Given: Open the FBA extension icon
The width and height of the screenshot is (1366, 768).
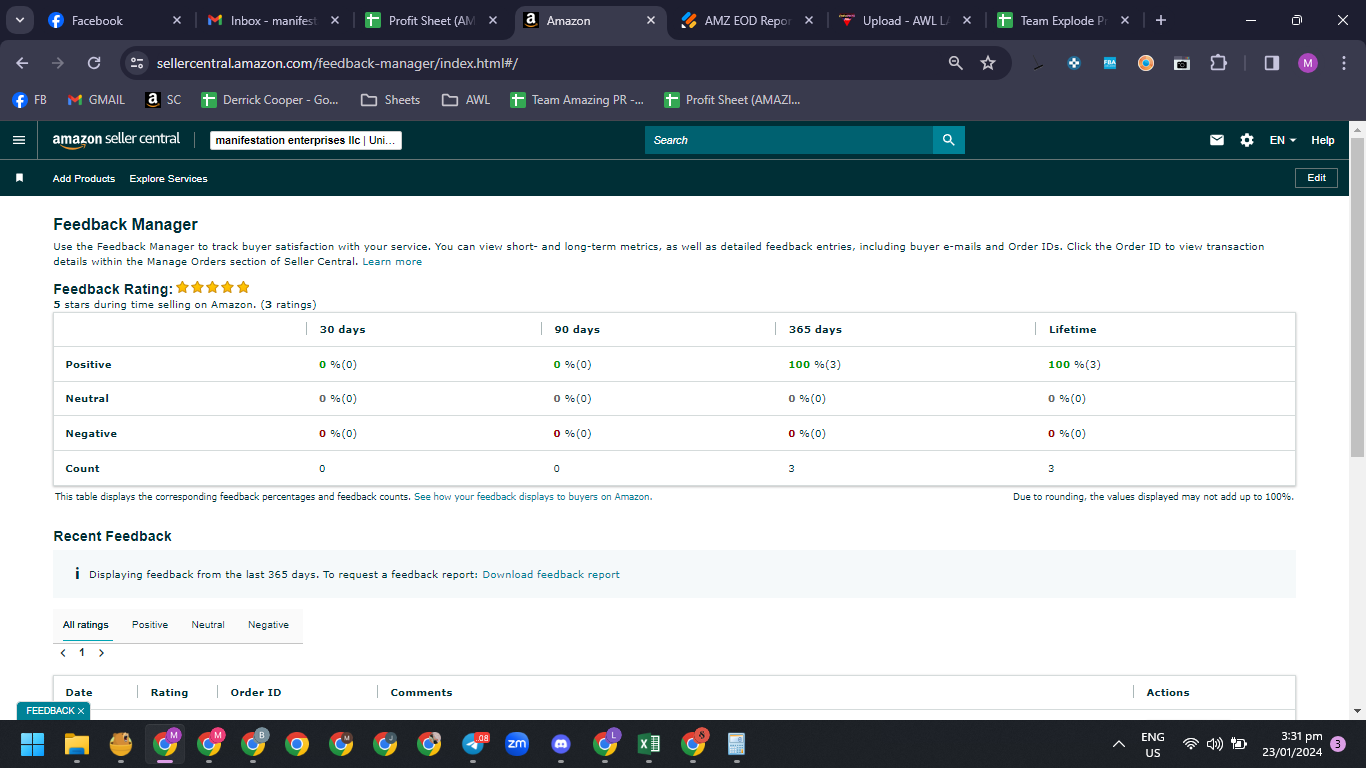Looking at the screenshot, I should [x=1110, y=63].
